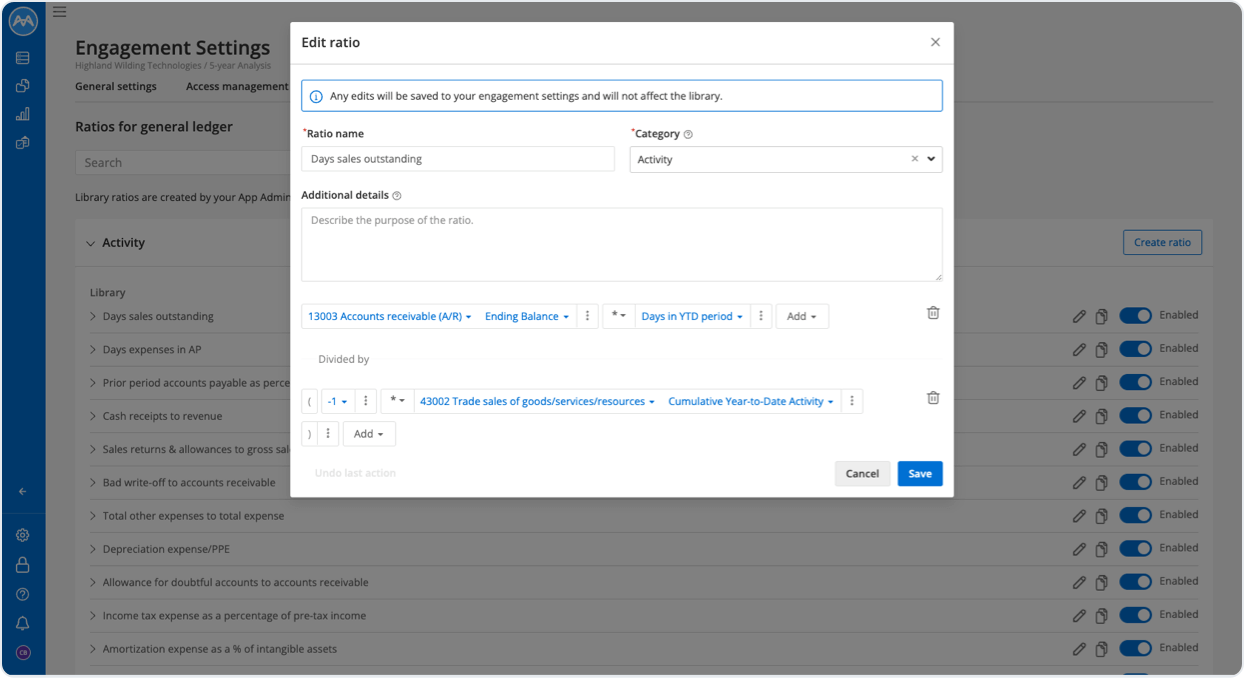The height and width of the screenshot is (678, 1244).
Task: Collapse the Activity section
Action: [x=91, y=243]
